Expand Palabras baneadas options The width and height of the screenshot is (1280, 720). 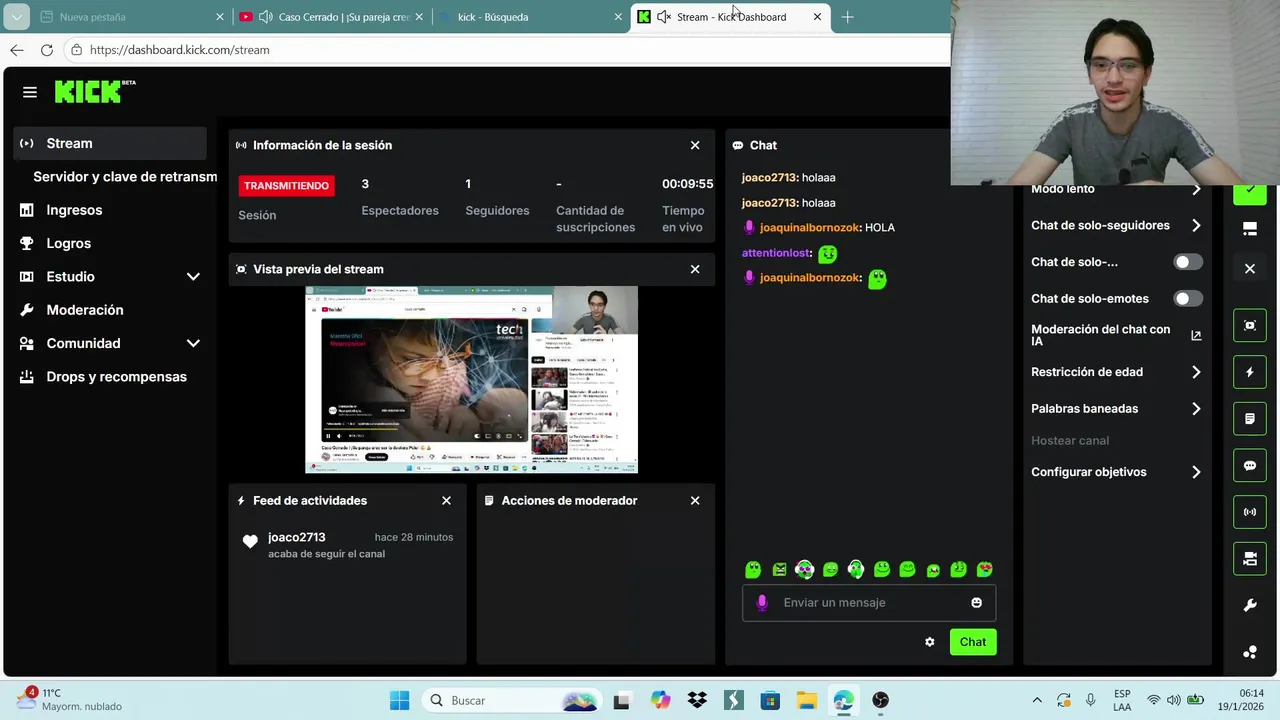[x=1196, y=409]
